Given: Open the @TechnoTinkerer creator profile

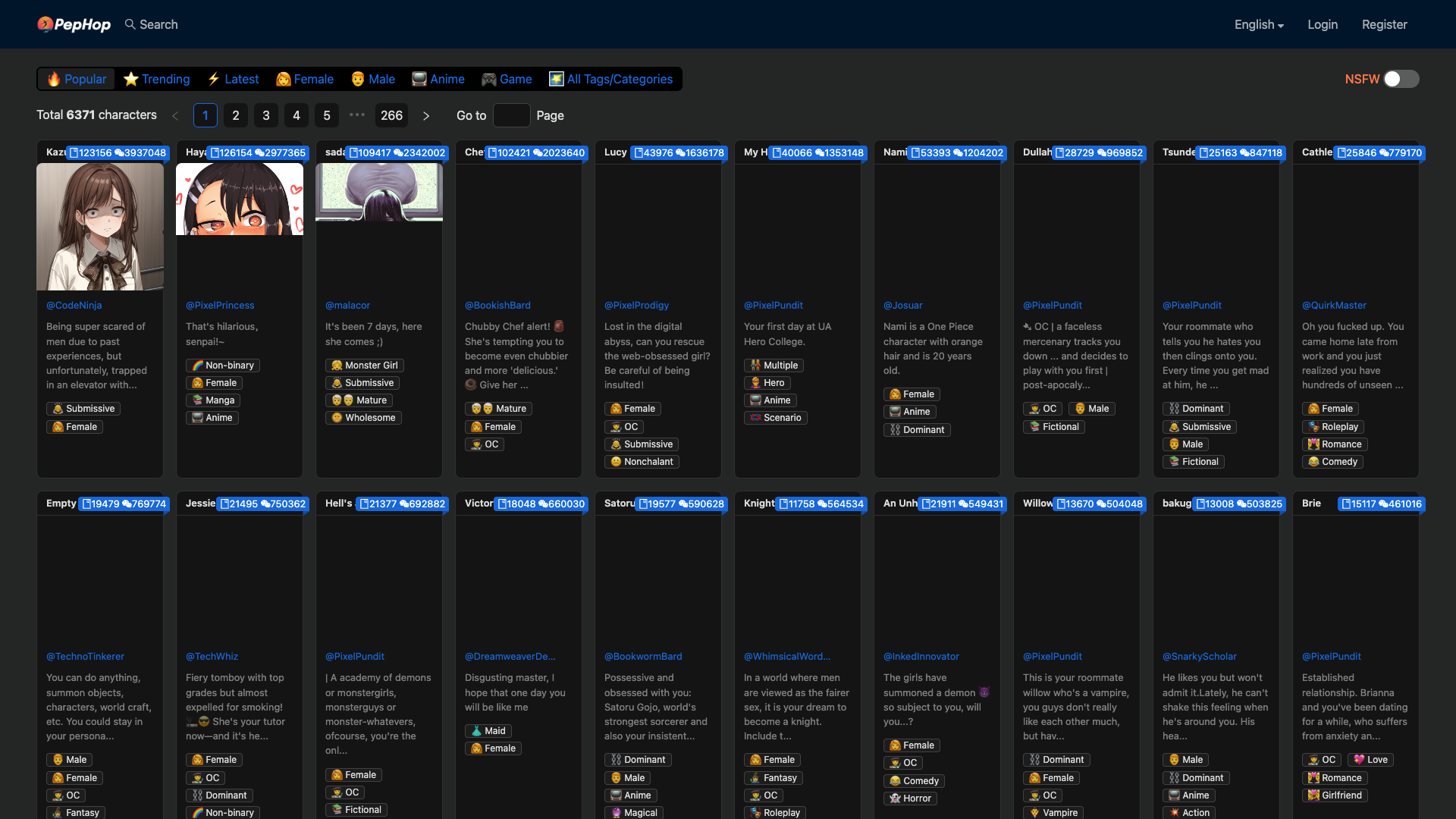Looking at the screenshot, I should click(85, 656).
